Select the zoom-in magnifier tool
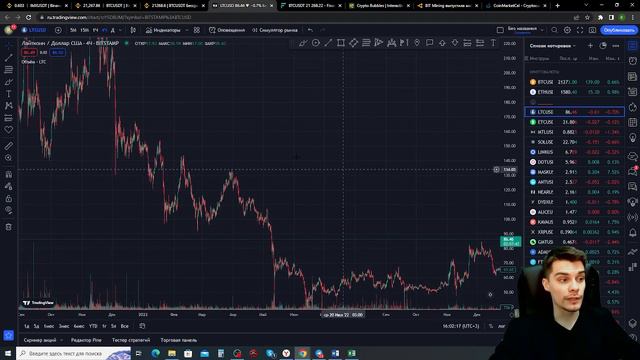 coord(9,158)
